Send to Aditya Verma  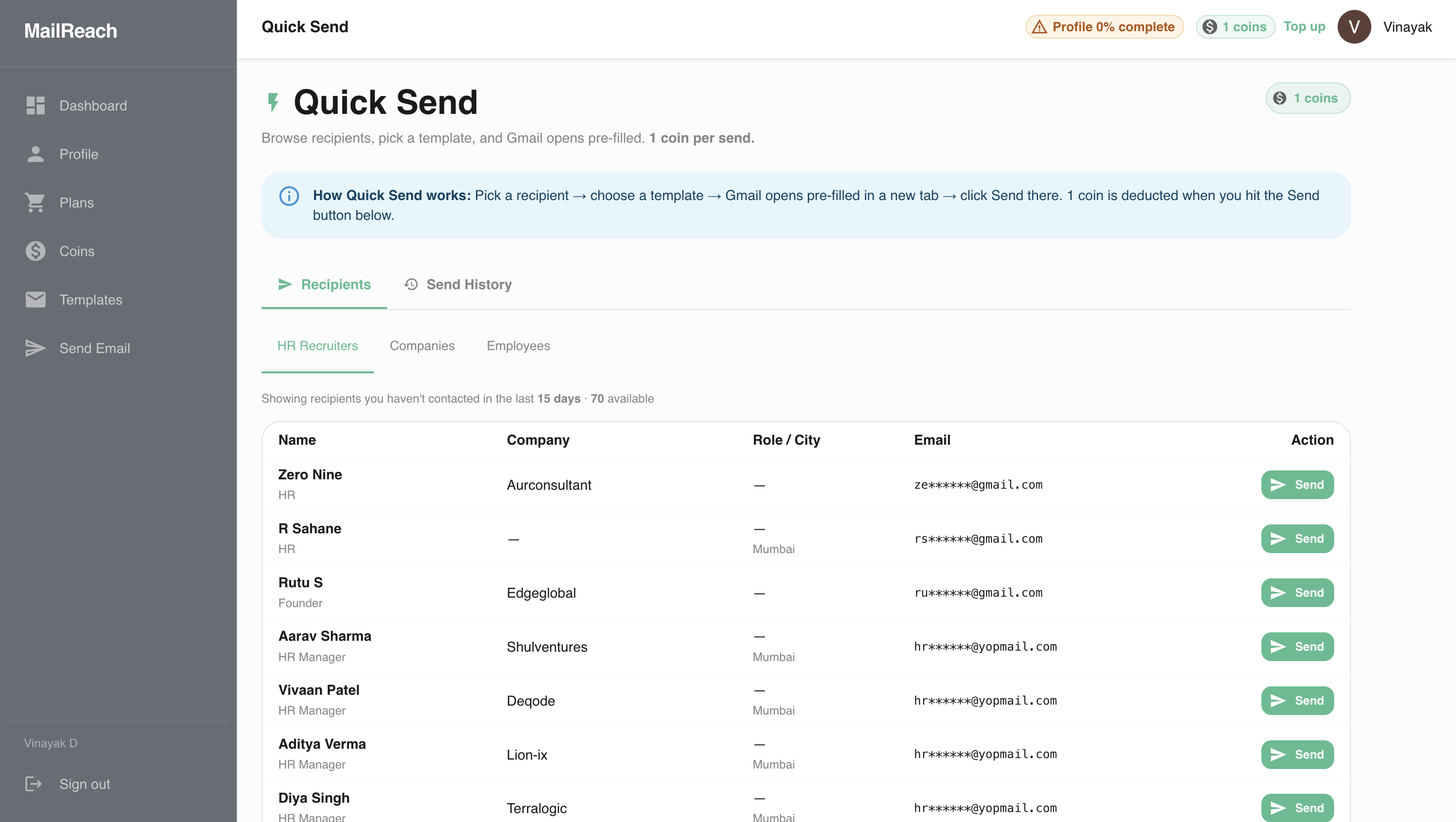1297,755
